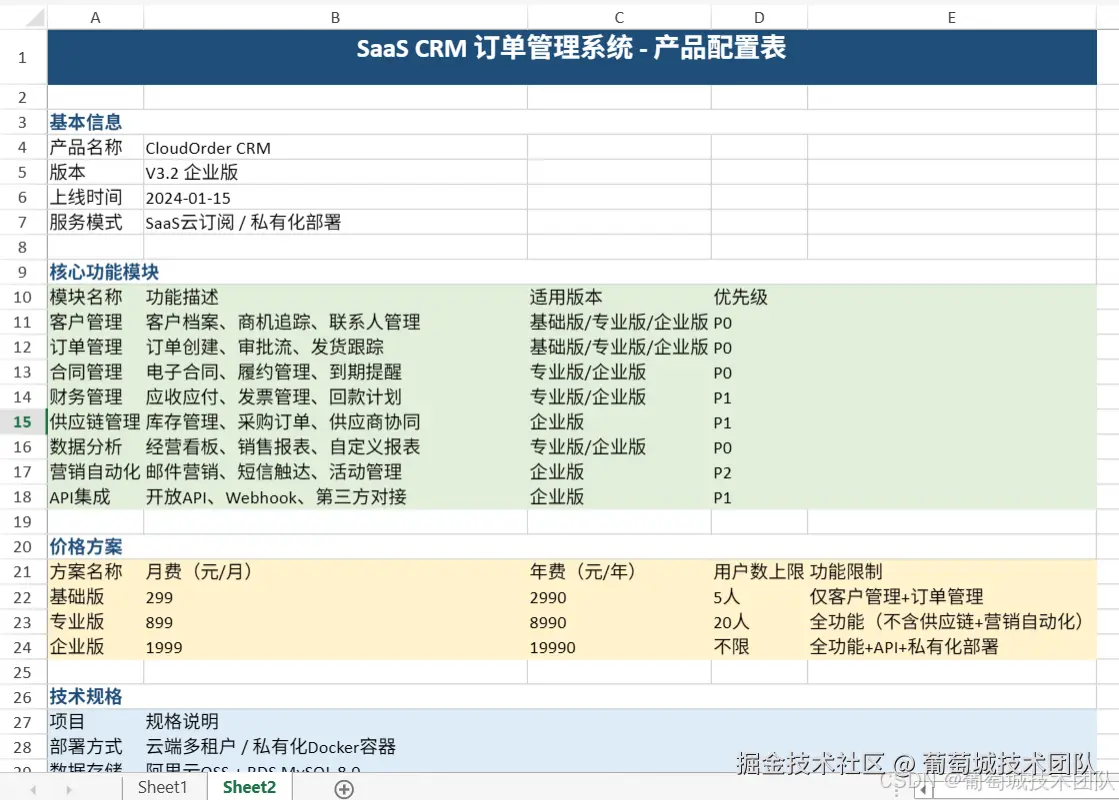Image resolution: width=1119 pixels, height=800 pixels.
Task: Select the '优先级' header cell
Action: coord(759,297)
